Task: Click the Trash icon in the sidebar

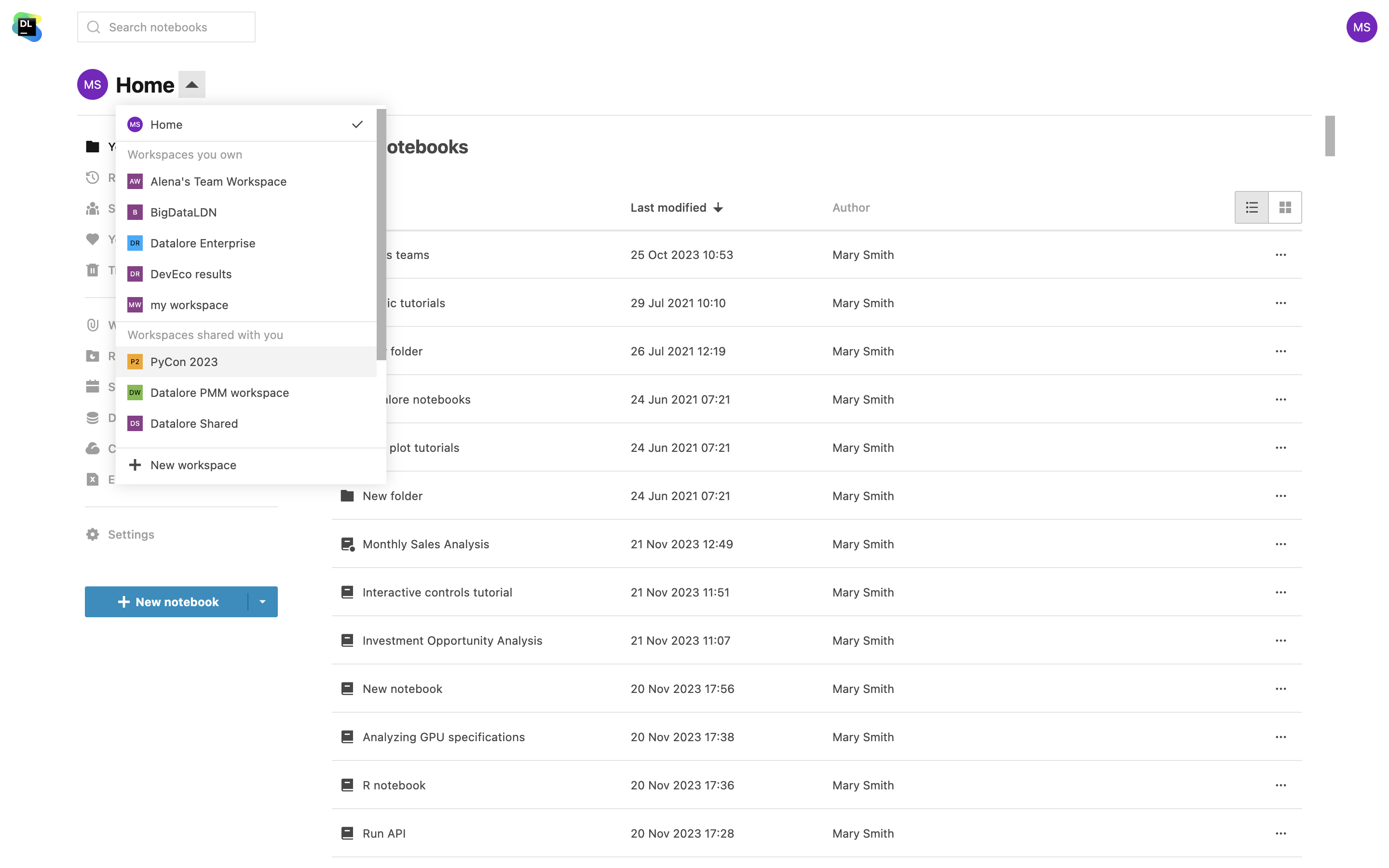Action: click(93, 270)
